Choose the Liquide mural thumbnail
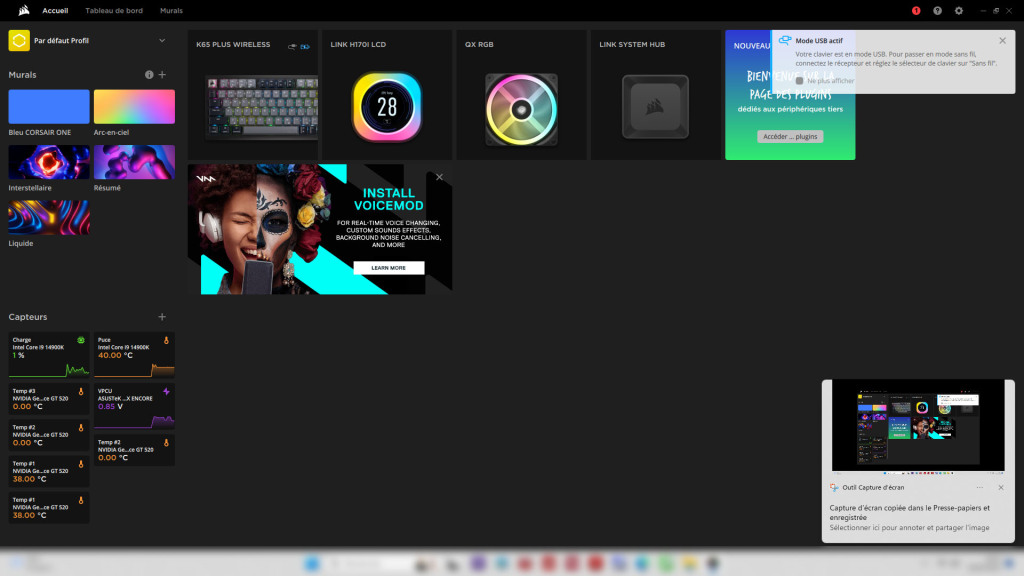Screen dimensions: 1024x576 pyautogui.click(x=49, y=217)
